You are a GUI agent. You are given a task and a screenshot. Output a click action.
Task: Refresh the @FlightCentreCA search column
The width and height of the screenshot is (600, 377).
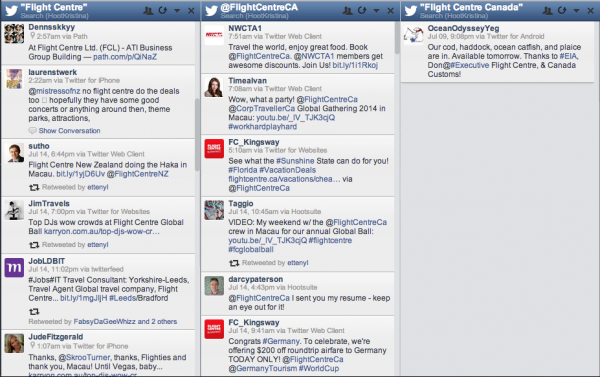pyautogui.click(x=362, y=10)
